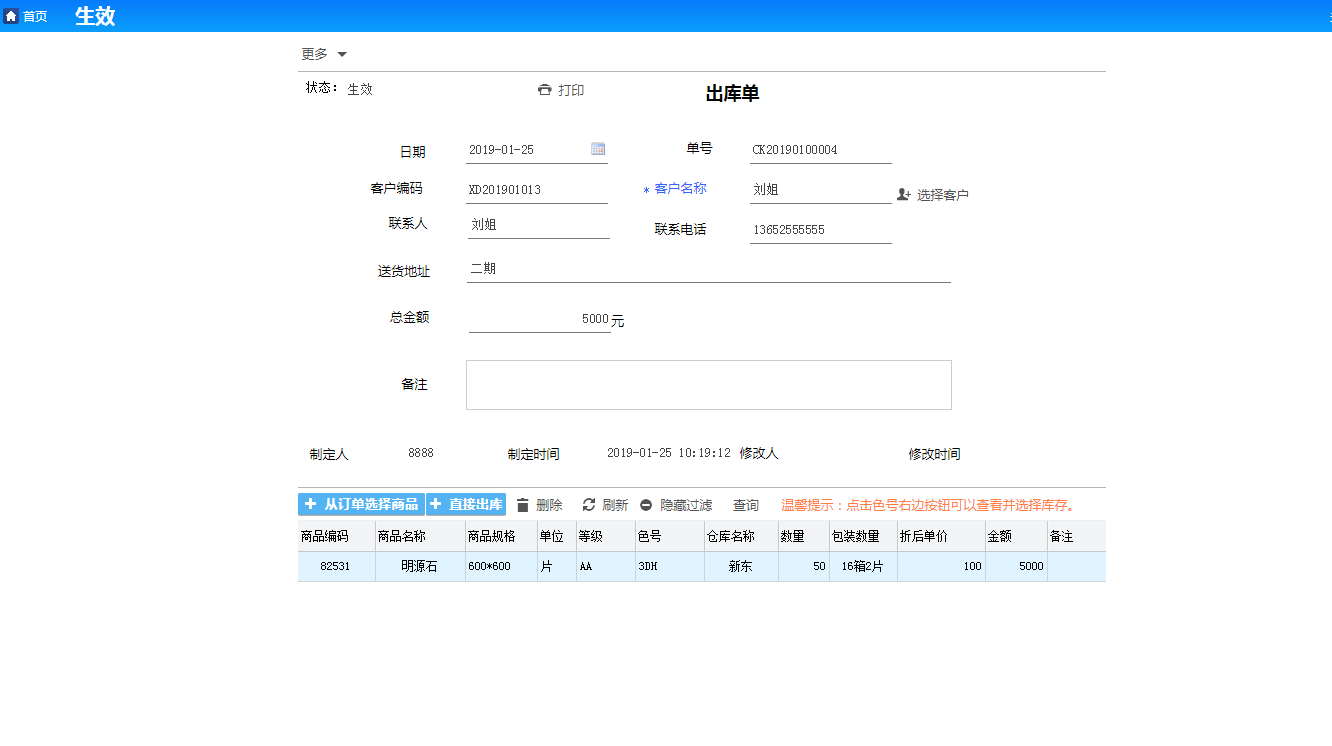Open the calendar picker icon for 日期
This screenshot has height=746, width=1332.
(598, 149)
